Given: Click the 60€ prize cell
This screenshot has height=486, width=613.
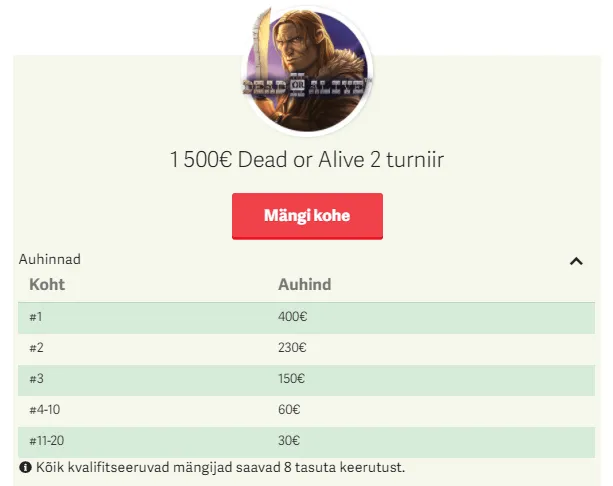Looking at the screenshot, I should pyautogui.click(x=289, y=410).
